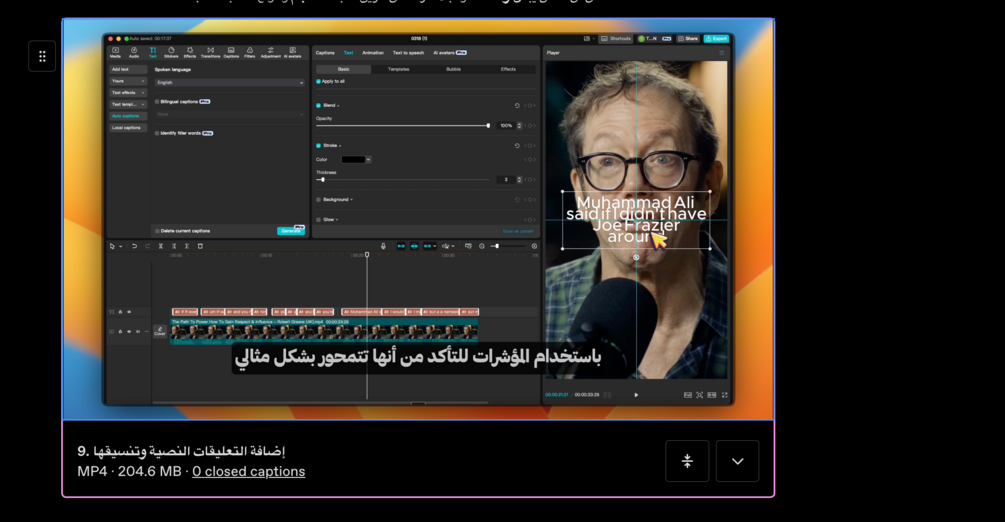Click the Generate captions button
The height and width of the screenshot is (522, 1005).
click(291, 231)
